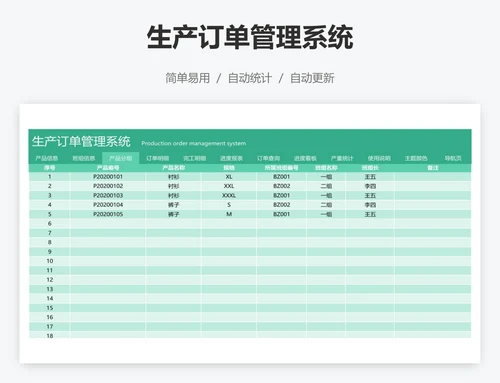This screenshot has height=383, width=500.
Task: Select the 裤子 cell in row 5
Action: [174, 214]
